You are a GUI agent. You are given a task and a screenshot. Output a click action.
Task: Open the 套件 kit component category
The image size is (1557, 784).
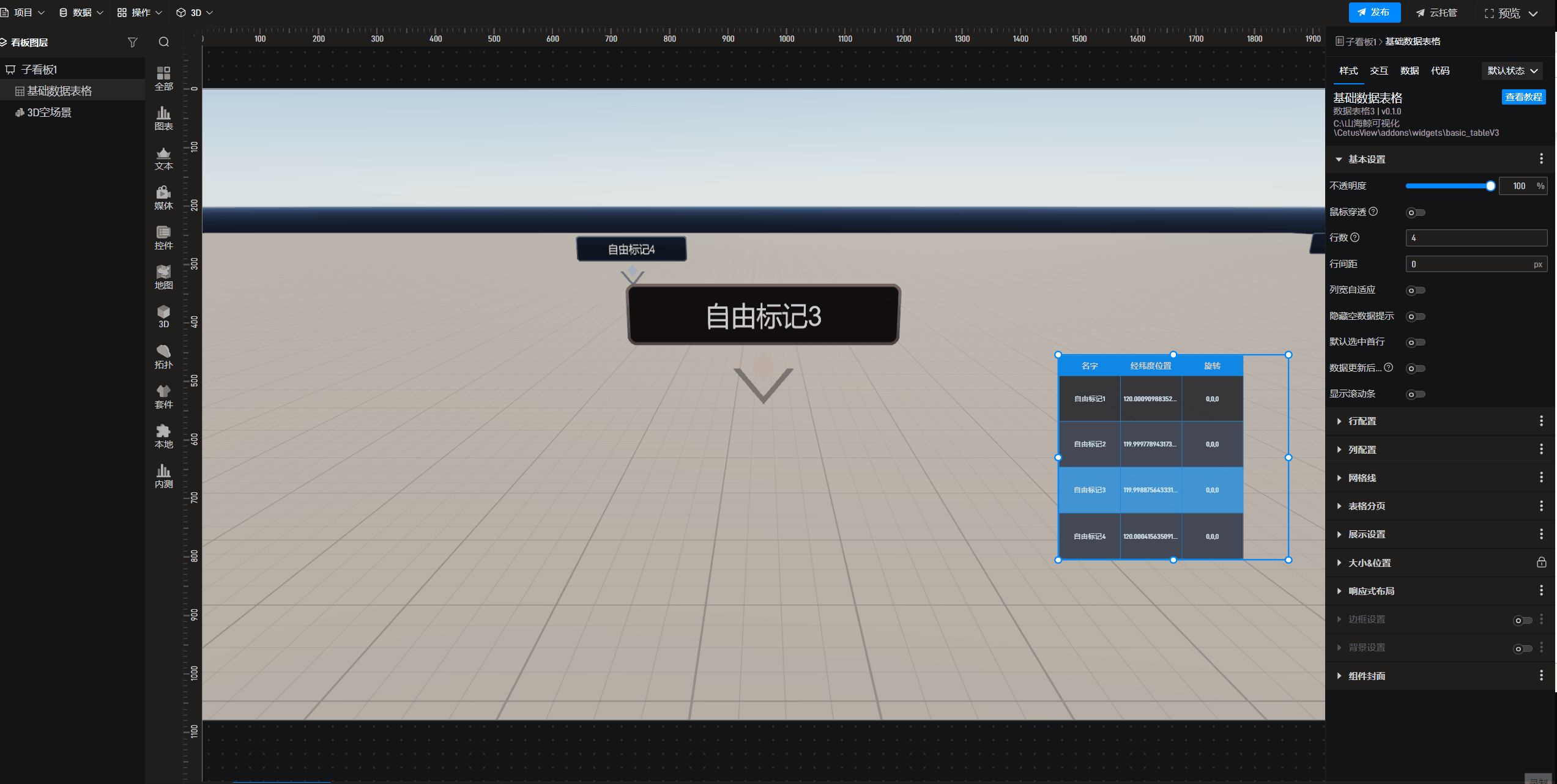point(163,396)
